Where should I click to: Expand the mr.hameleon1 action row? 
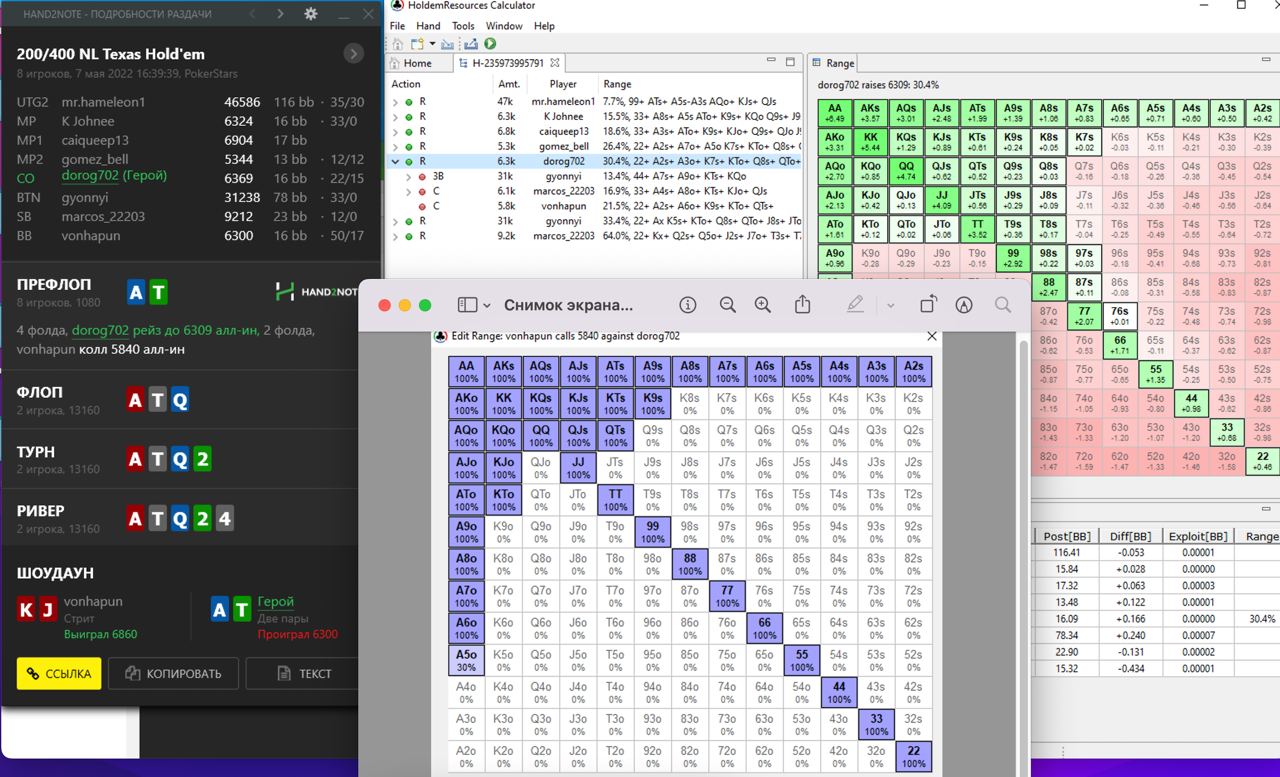(395, 102)
